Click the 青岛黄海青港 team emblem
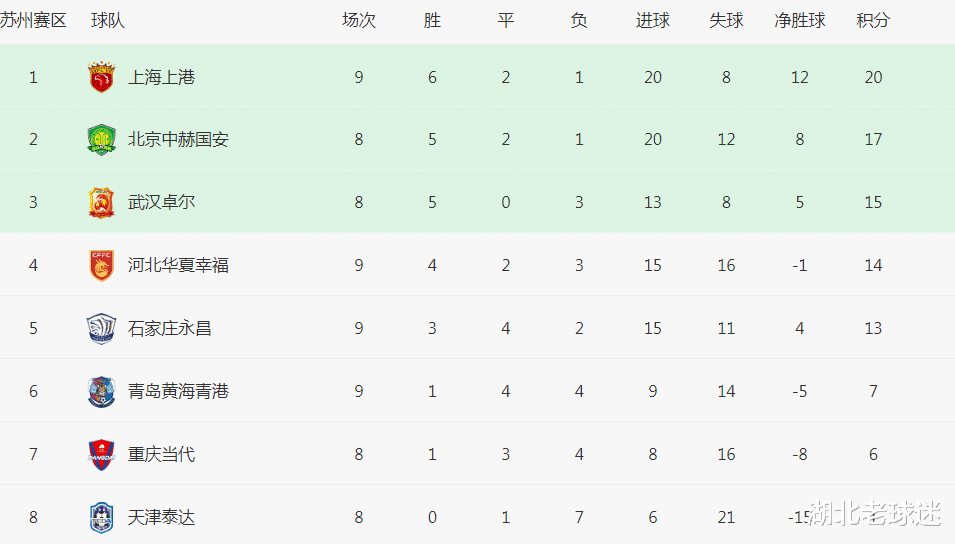 pos(101,391)
